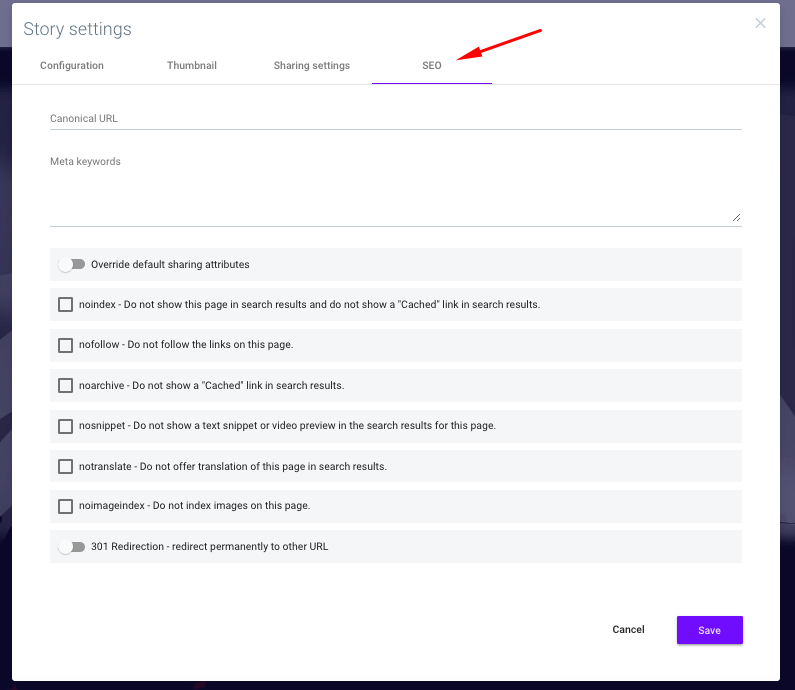Viewport: 795px width, 690px height.
Task: Open the Sharing settings tab
Action: 312,65
